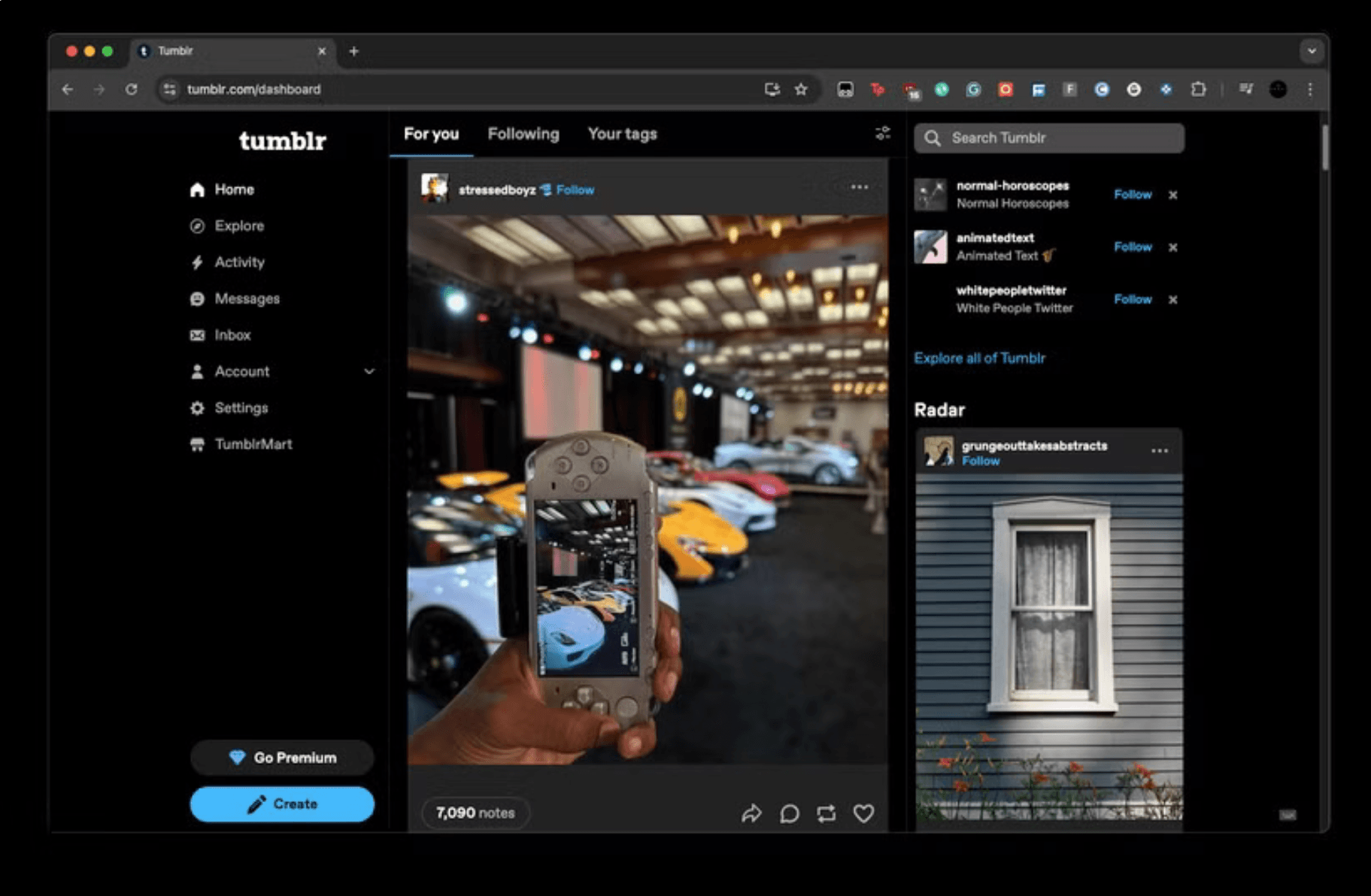
Task: Click the keyboard shortcuts icon at bottom right
Action: coord(1288,815)
